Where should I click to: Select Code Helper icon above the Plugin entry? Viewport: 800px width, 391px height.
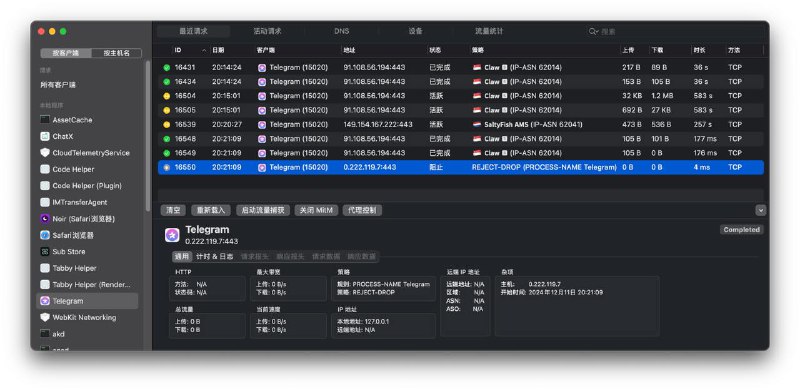[x=44, y=169]
